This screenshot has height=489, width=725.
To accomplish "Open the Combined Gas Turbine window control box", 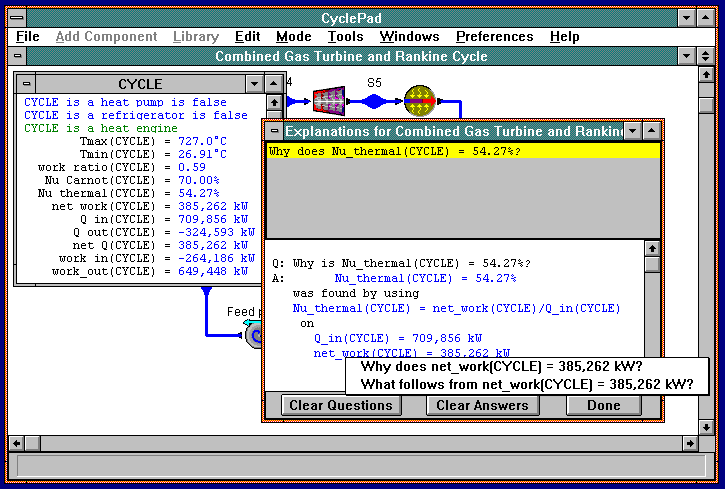I will pos(18,56).
